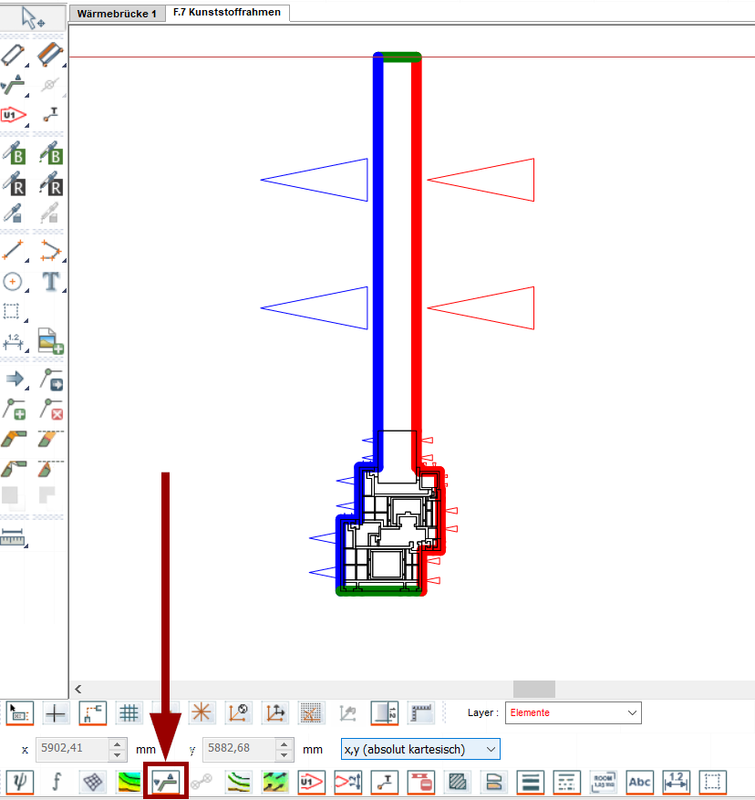Image resolution: width=755 pixels, height=800 pixels.
Task: Toggle the ROOM labels display icon
Action: (602, 782)
